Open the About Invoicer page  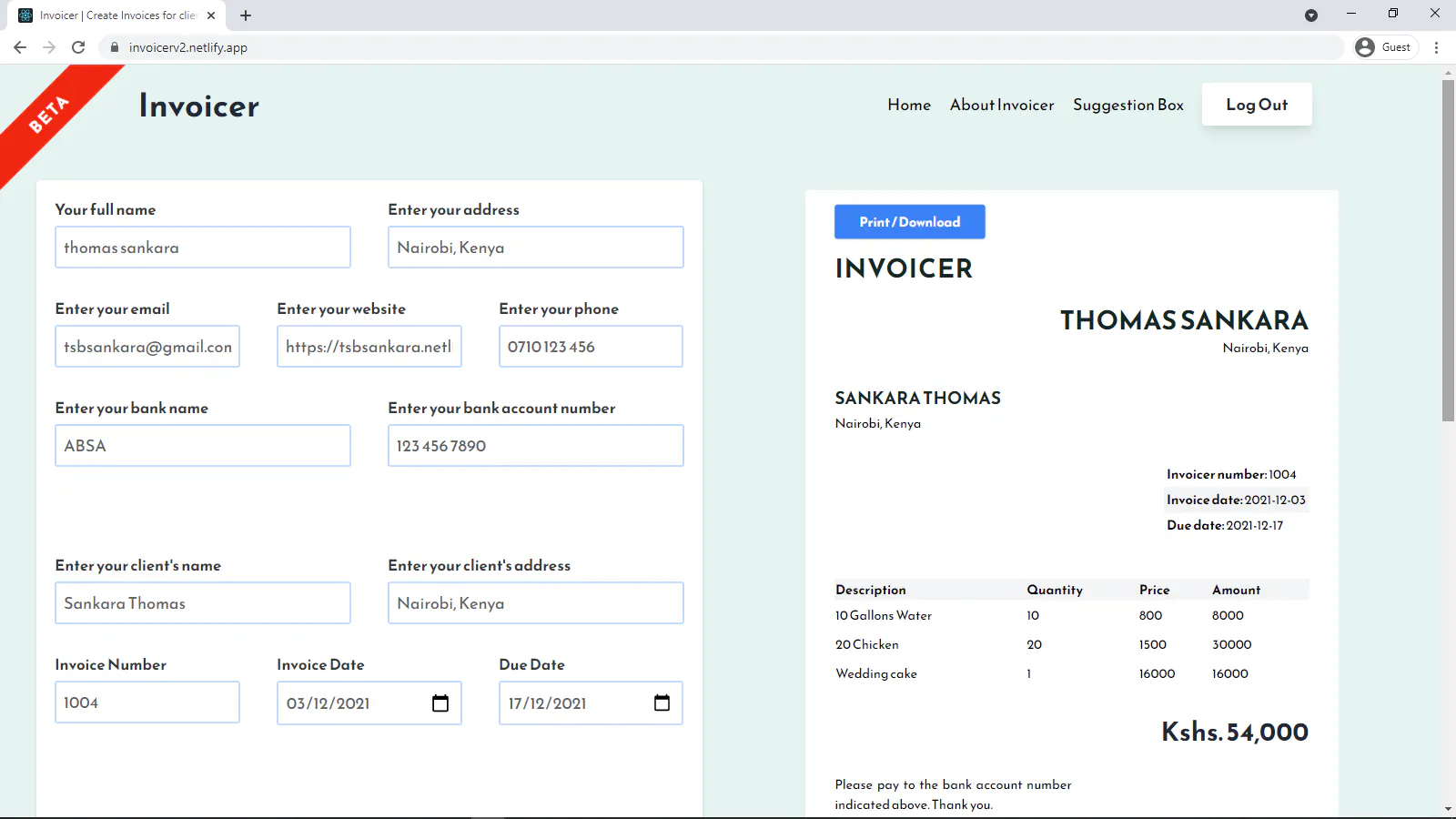[x=1002, y=105]
